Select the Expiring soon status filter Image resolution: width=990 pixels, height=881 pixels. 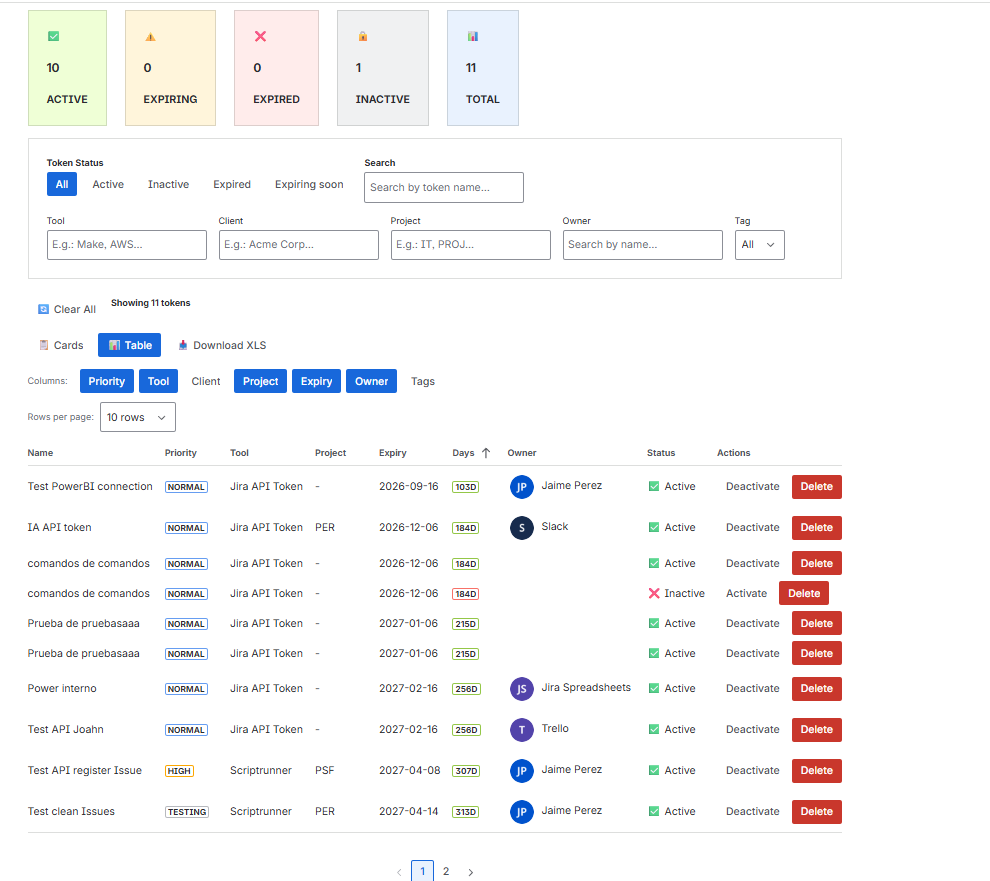(309, 184)
